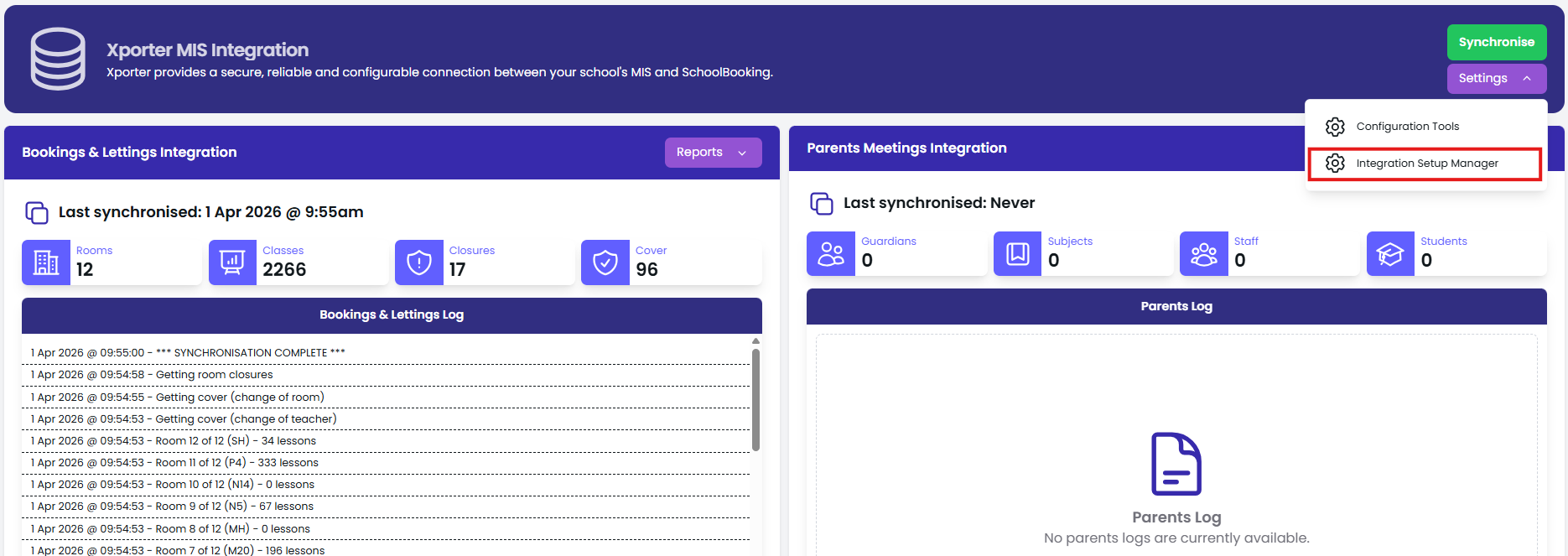Click the Cover count 96
The height and width of the screenshot is (556, 1568).
(x=646, y=270)
